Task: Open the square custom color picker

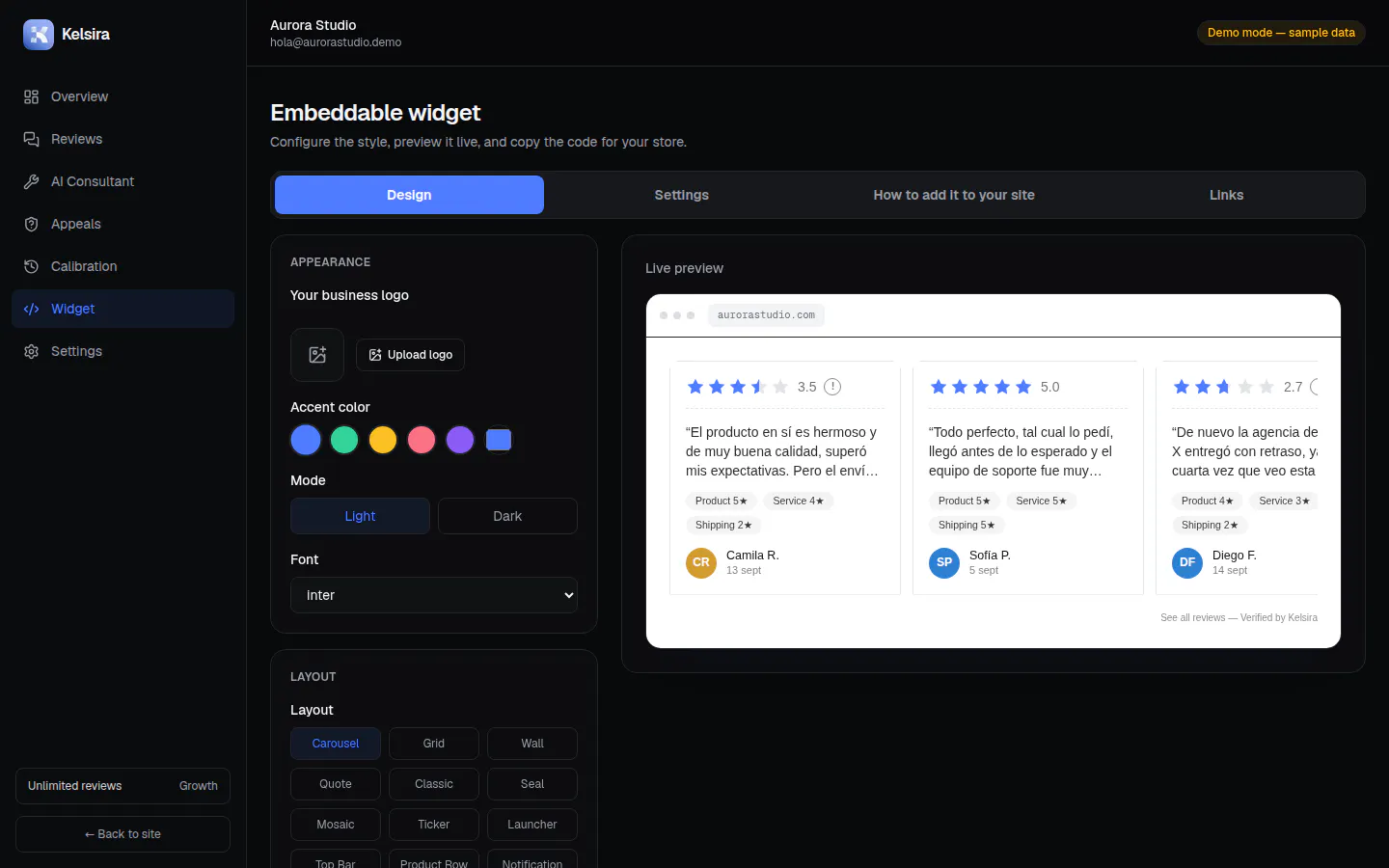Action: click(499, 440)
